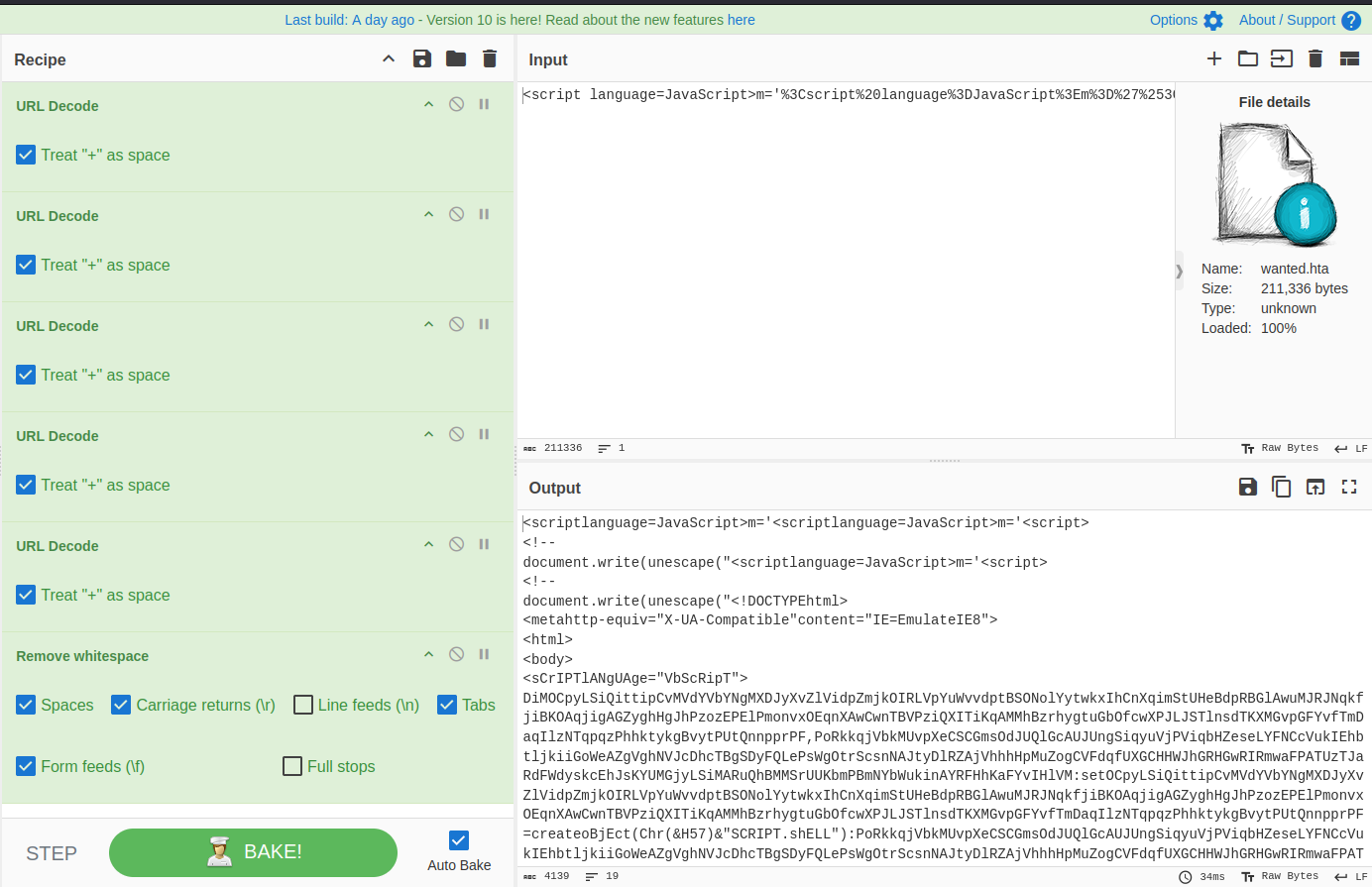Image resolution: width=1372 pixels, height=887 pixels.
Task: Add a new input tab
Action: pos(1214,58)
